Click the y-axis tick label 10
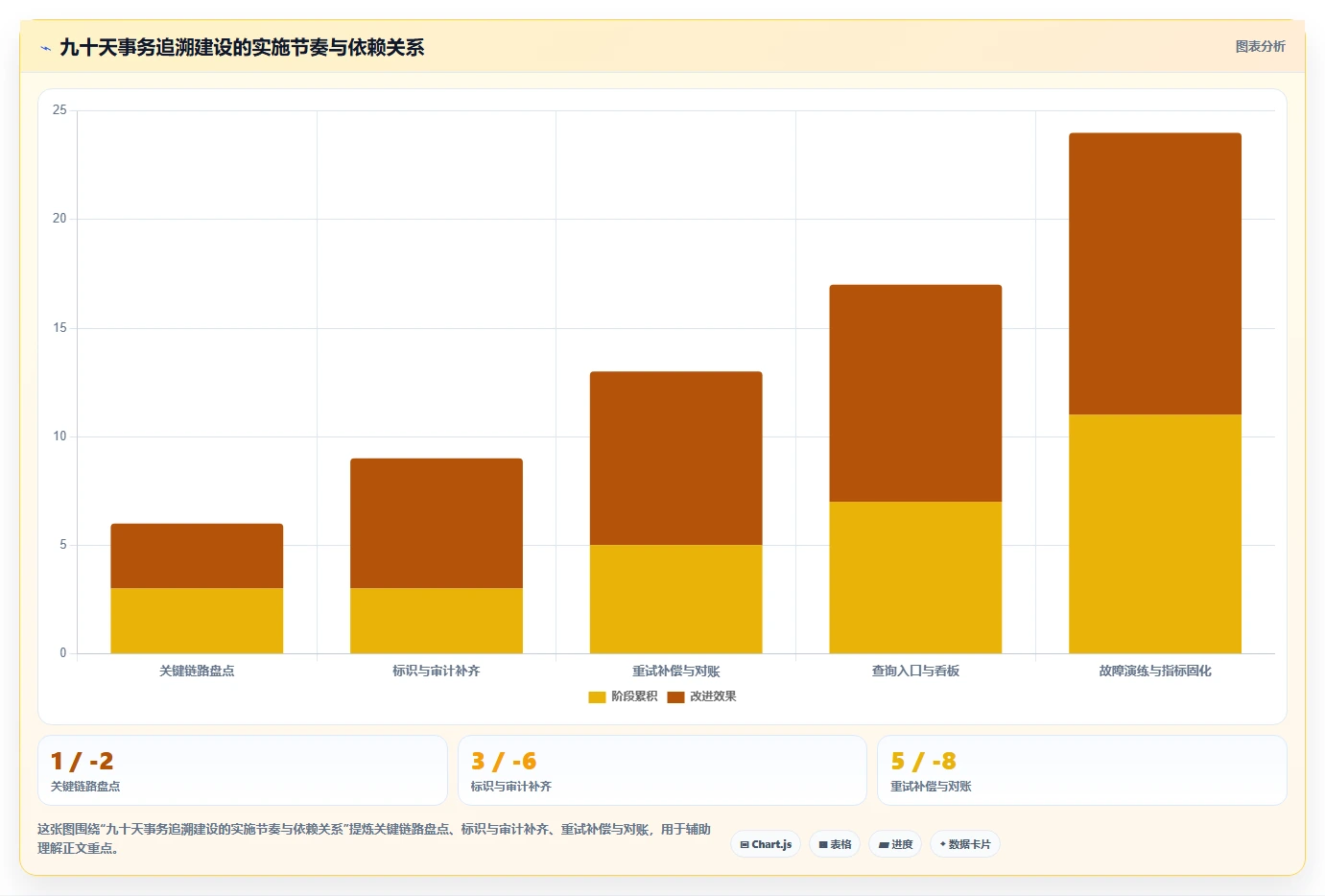The width and height of the screenshot is (1325, 896). (x=59, y=436)
